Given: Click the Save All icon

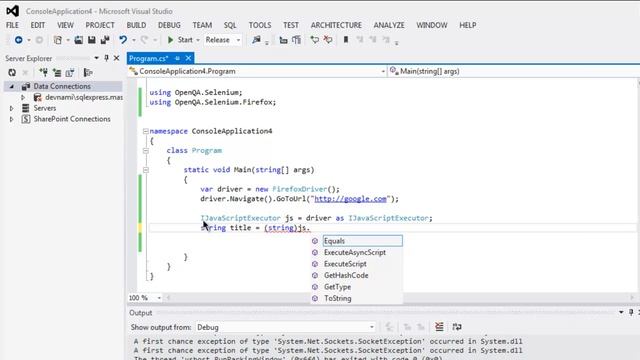Looking at the screenshot, I should [x=105, y=40].
